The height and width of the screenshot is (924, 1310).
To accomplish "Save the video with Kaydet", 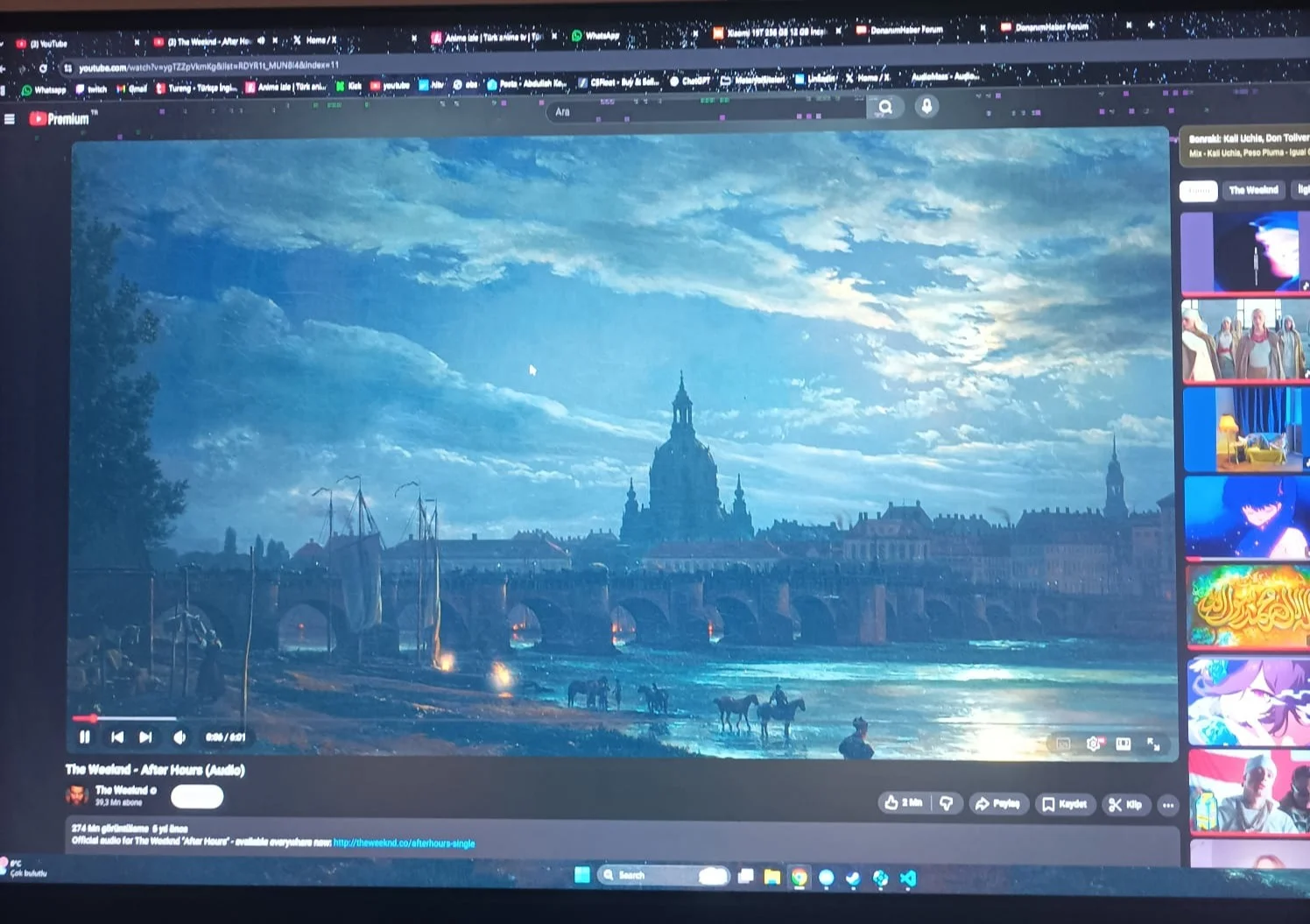I will 1065,804.
